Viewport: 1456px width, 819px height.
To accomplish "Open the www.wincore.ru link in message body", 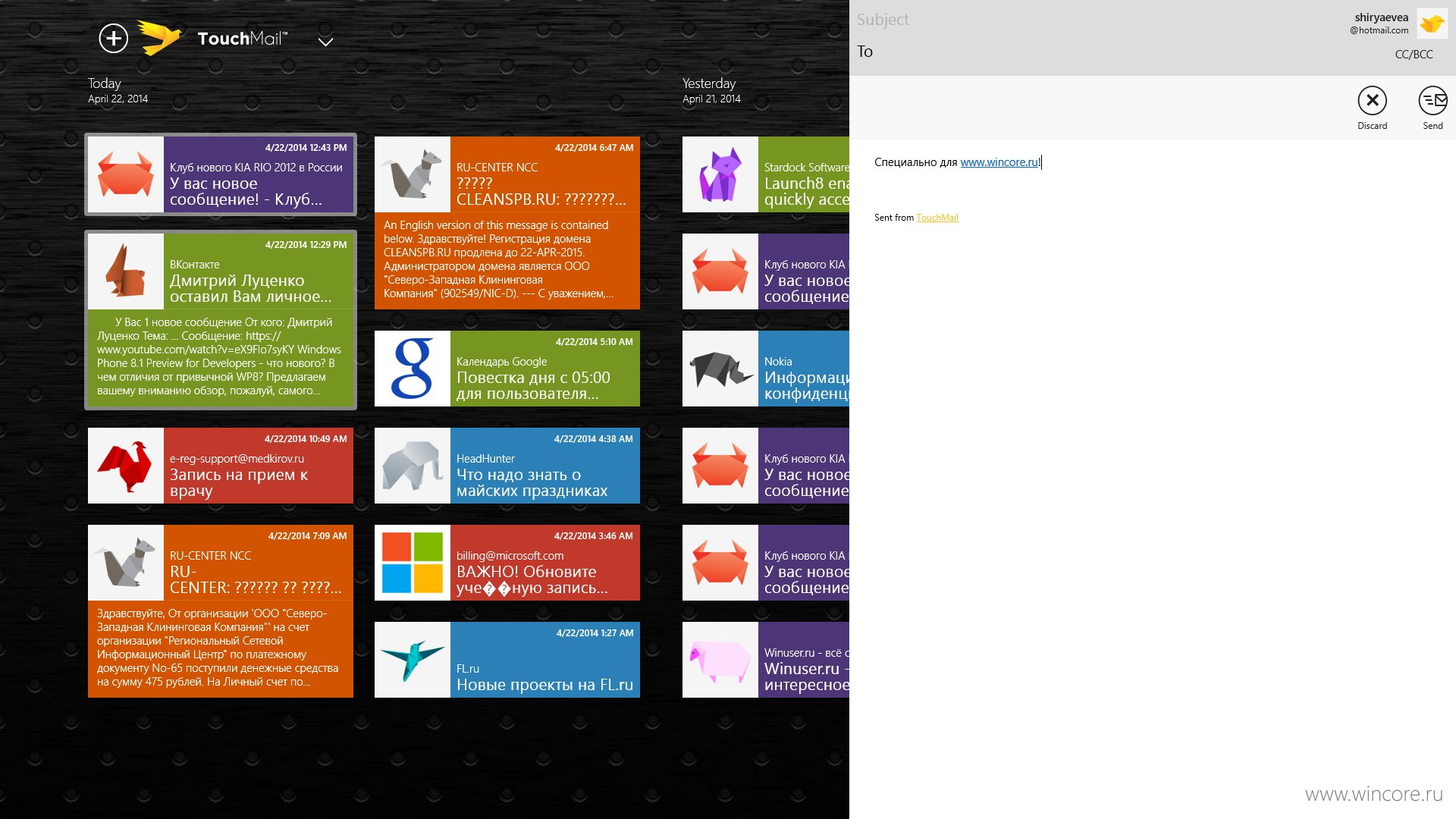I will pyautogui.click(x=999, y=162).
